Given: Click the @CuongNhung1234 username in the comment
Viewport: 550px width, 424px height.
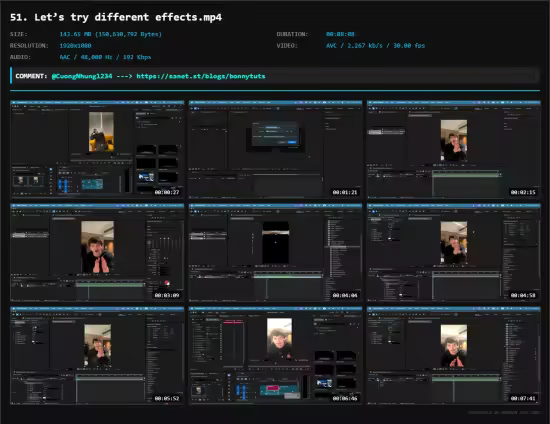Looking at the screenshot, I should 82,76.
